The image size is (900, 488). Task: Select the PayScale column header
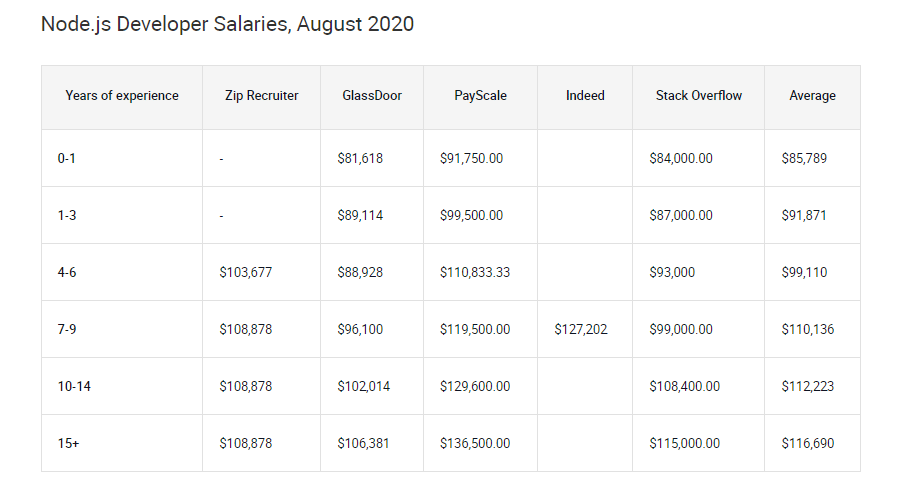coord(480,96)
